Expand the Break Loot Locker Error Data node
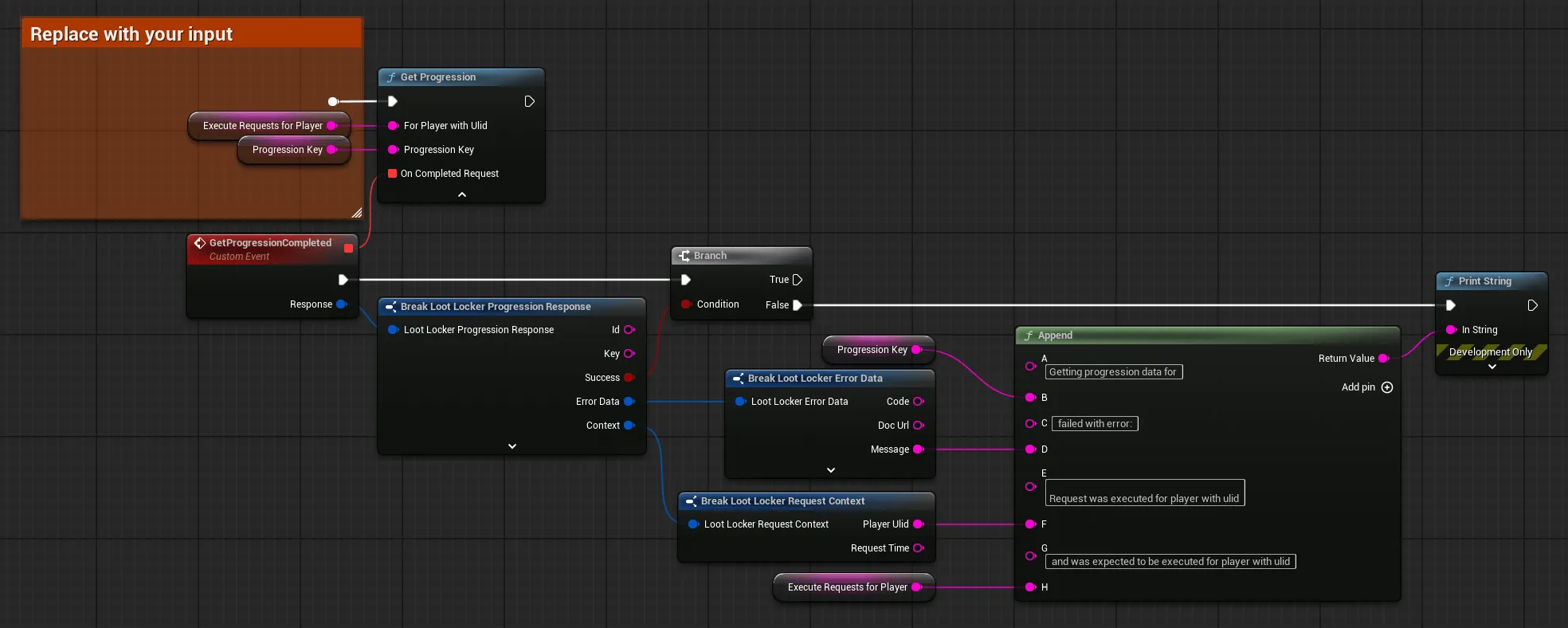The width and height of the screenshot is (1568, 628). coord(831,470)
